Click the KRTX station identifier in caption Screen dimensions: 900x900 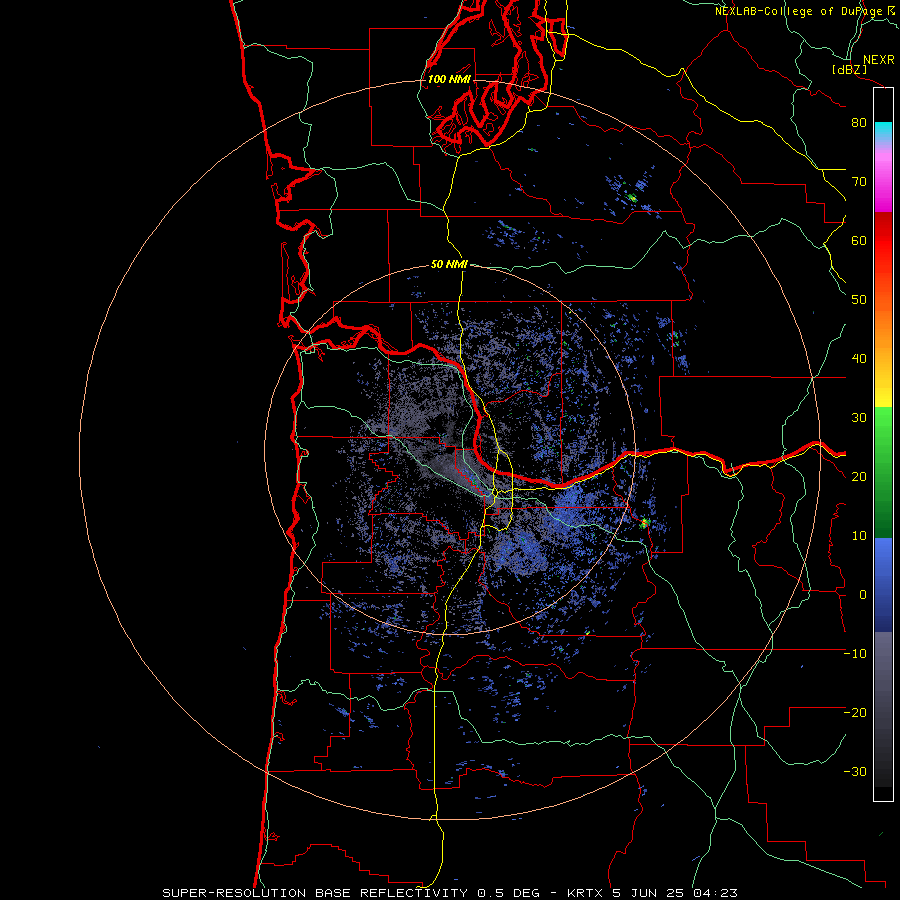click(x=587, y=893)
